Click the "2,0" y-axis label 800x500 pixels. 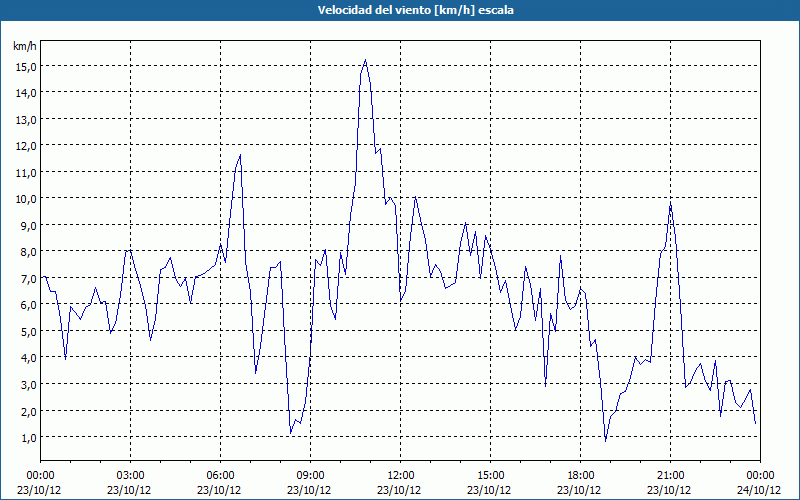(29, 411)
